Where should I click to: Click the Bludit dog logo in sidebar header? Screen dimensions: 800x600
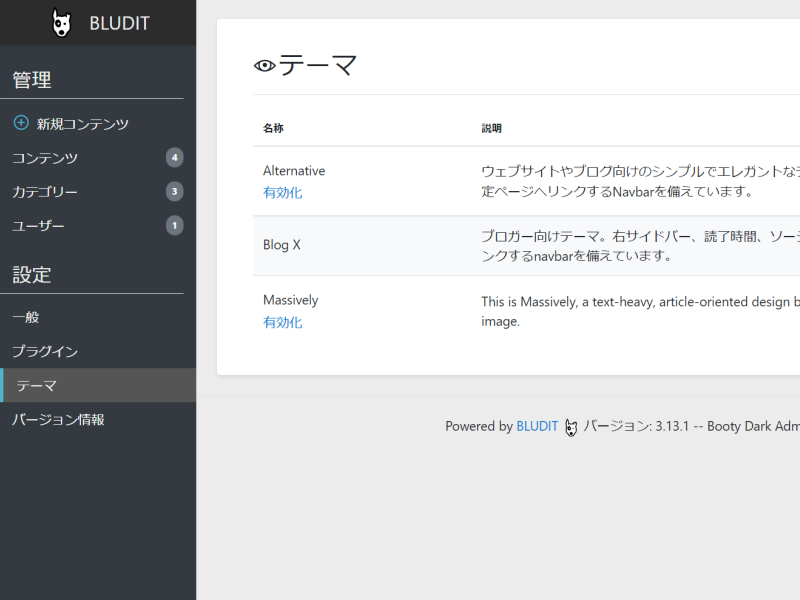[62, 23]
